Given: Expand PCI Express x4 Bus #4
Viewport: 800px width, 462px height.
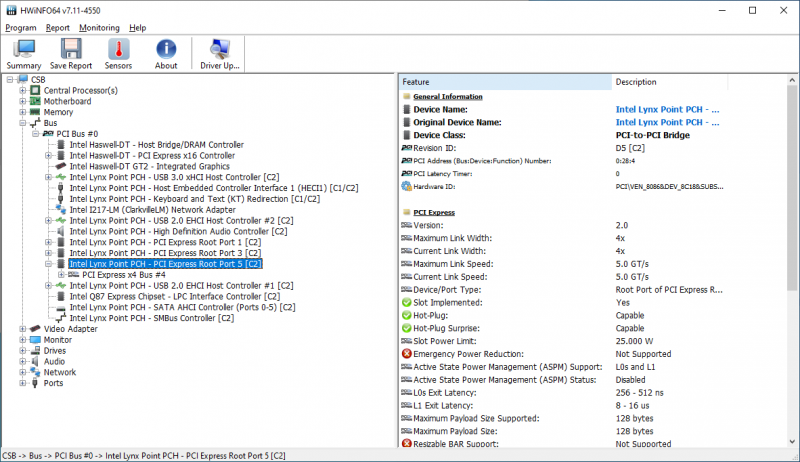Looking at the screenshot, I should 61,274.
